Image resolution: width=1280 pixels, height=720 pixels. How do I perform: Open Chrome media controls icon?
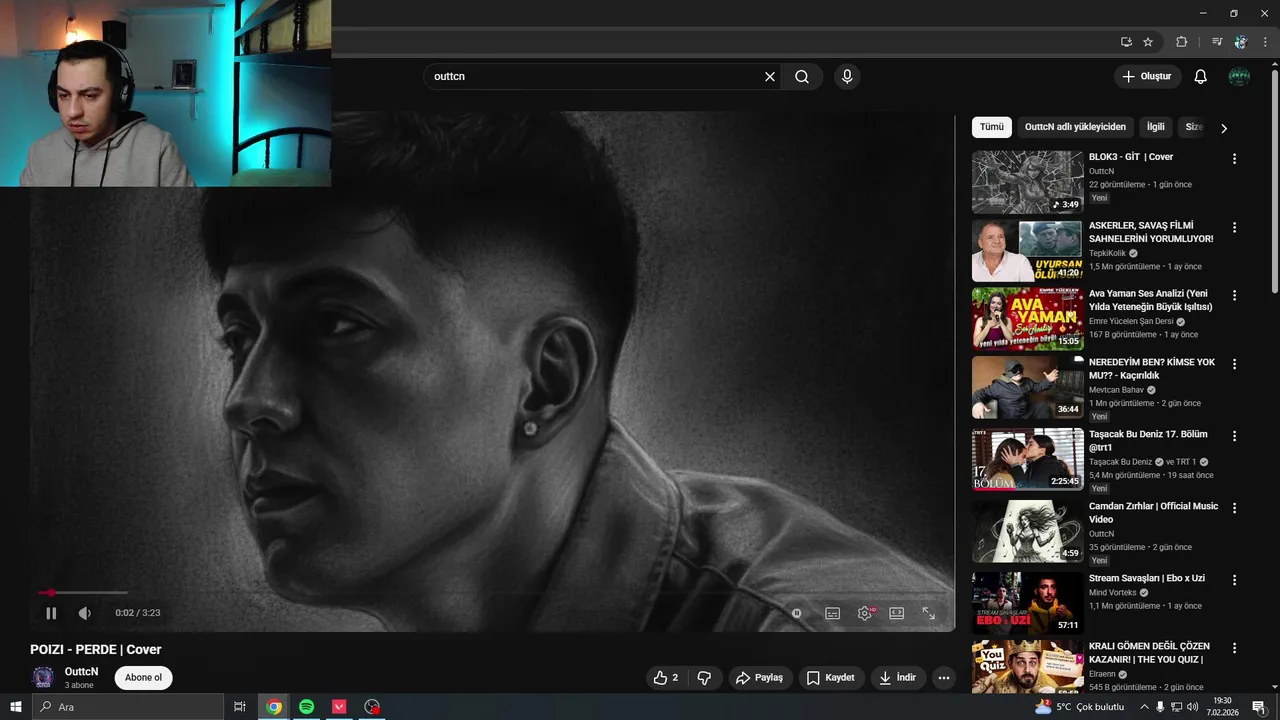1217,42
